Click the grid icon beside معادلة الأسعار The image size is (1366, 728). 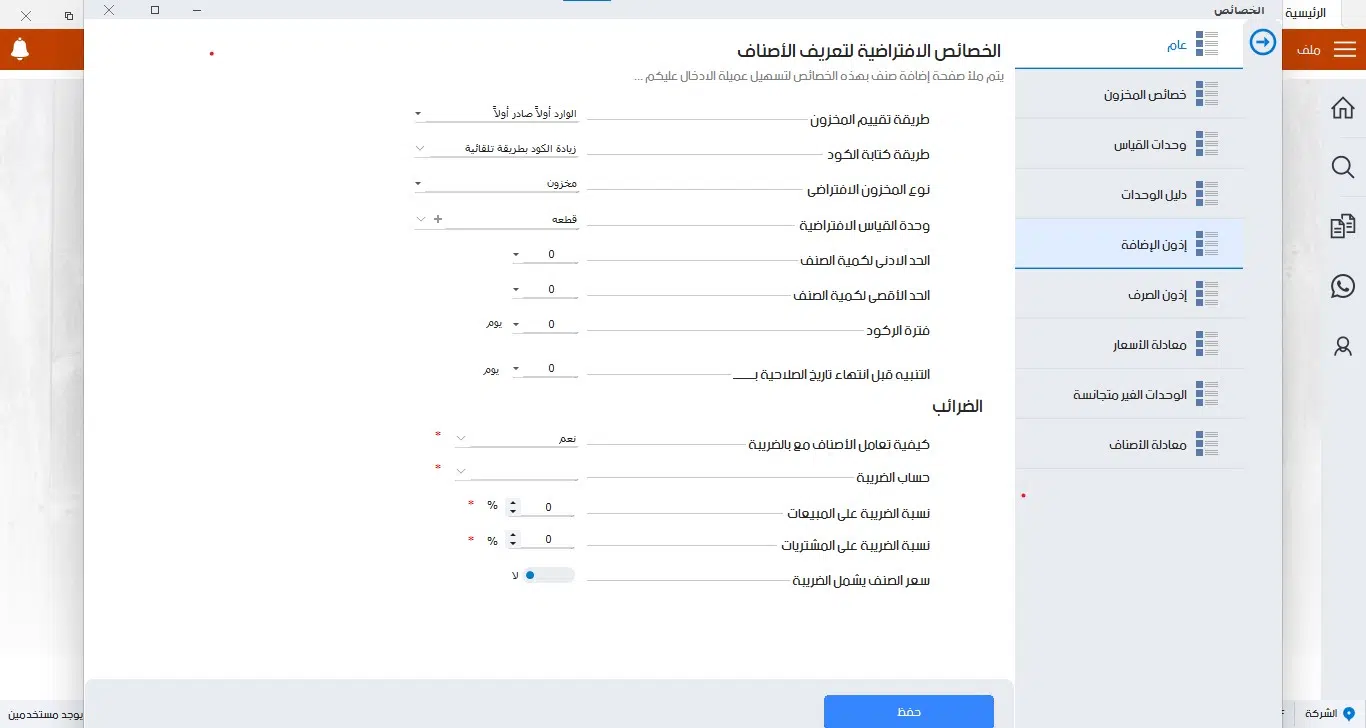(1207, 343)
